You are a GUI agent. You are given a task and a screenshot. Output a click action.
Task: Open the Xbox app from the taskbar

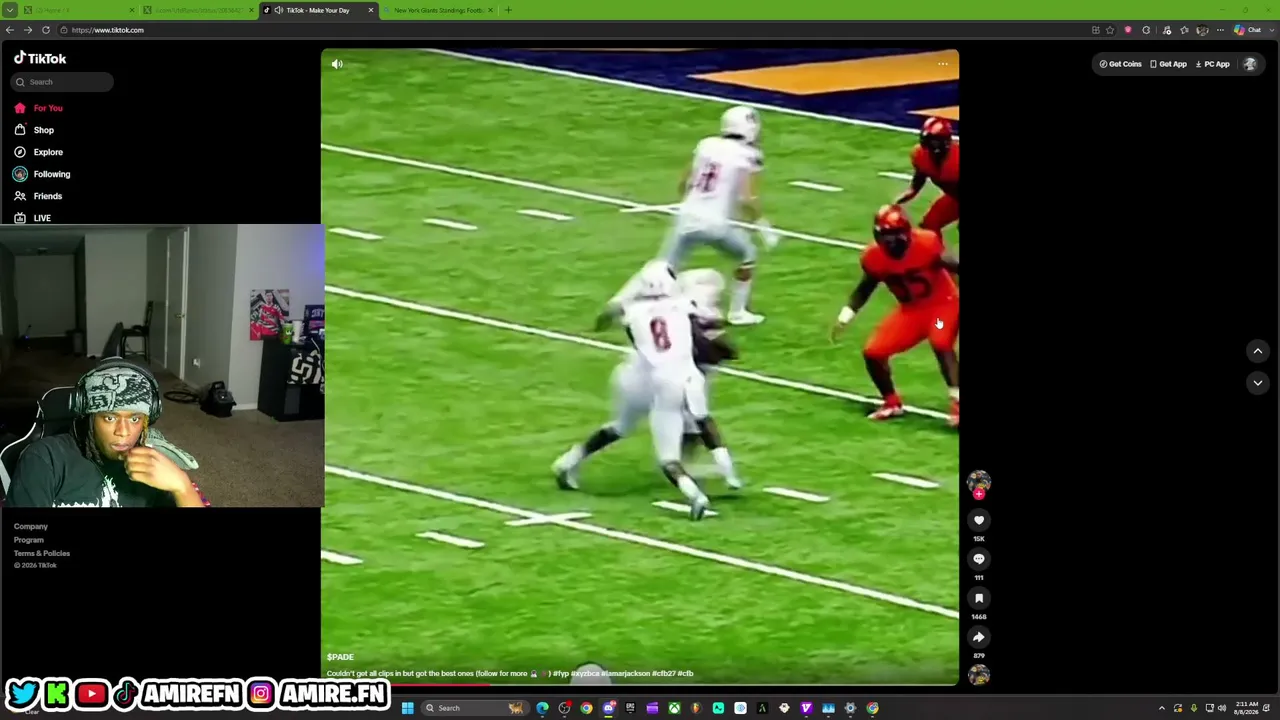point(674,708)
